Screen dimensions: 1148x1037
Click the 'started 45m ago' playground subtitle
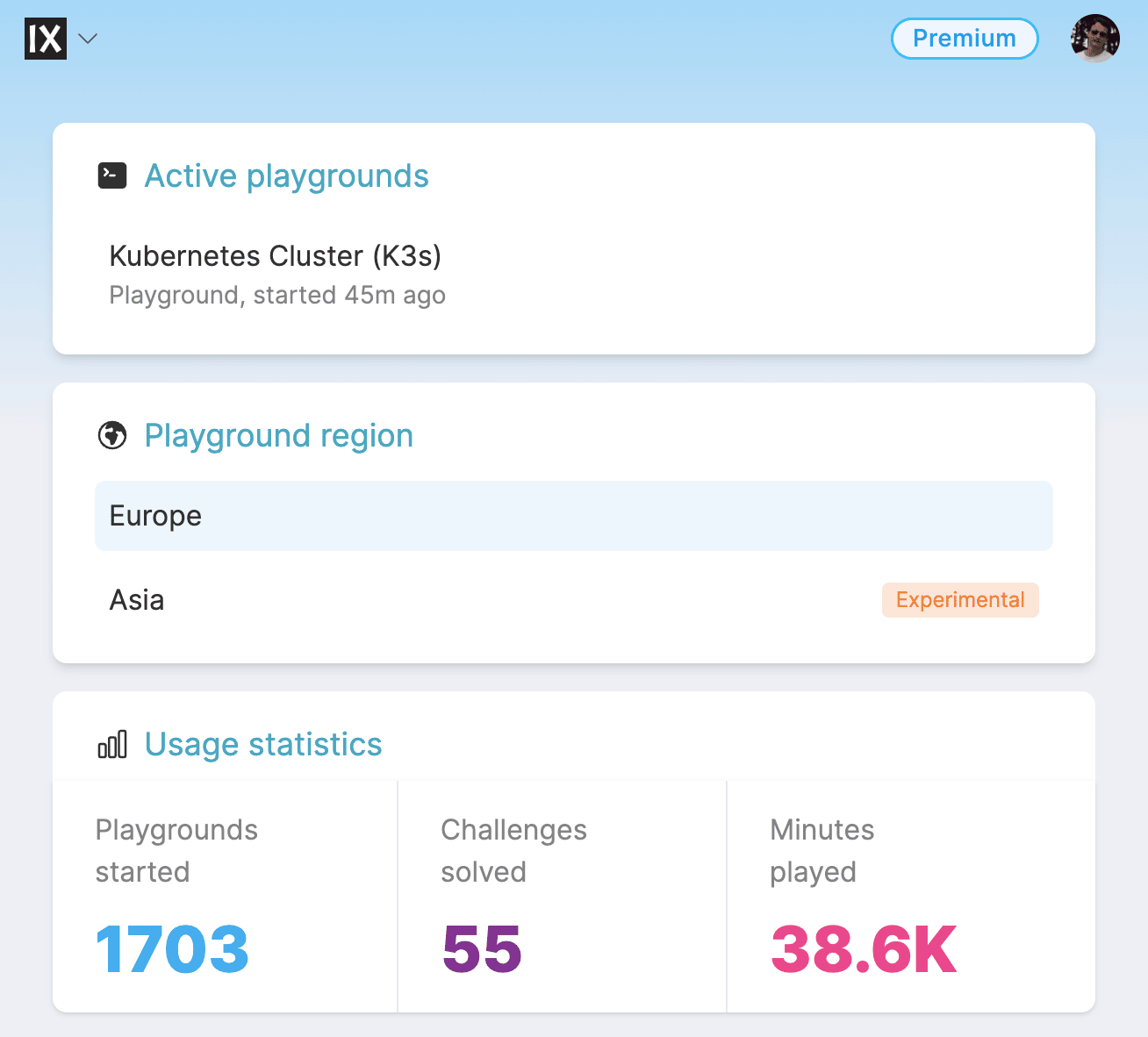click(x=277, y=295)
